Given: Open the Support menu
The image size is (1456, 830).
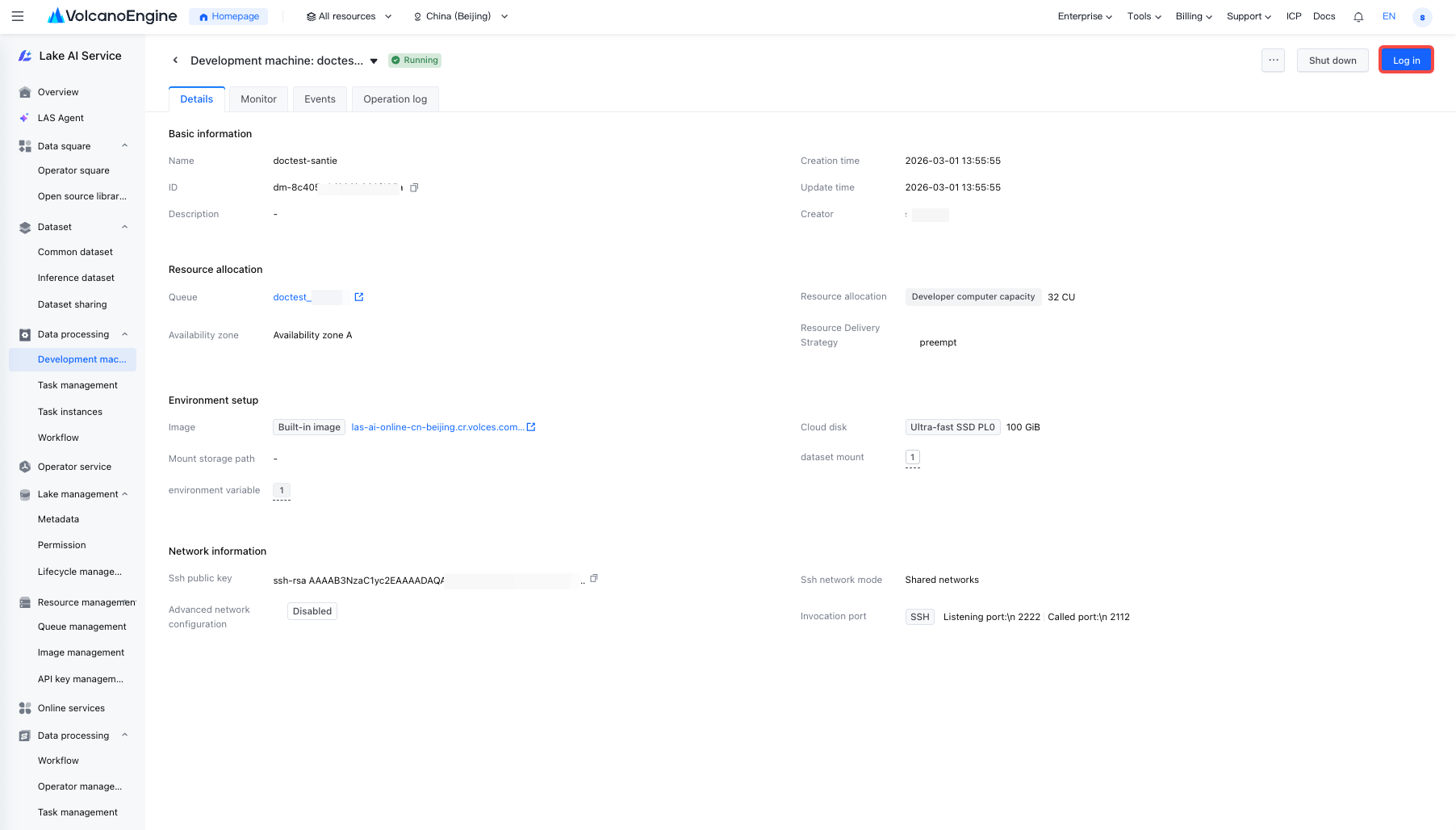Looking at the screenshot, I should 1249,16.
